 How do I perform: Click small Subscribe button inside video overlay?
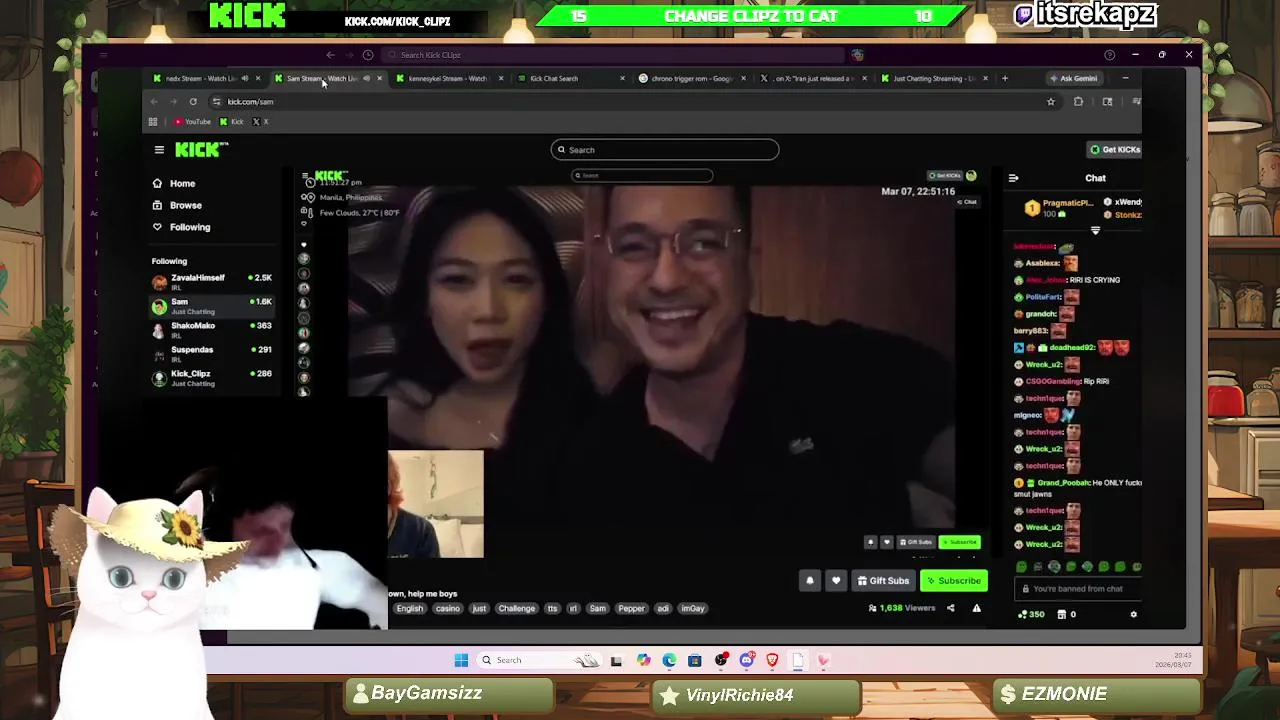(959, 542)
